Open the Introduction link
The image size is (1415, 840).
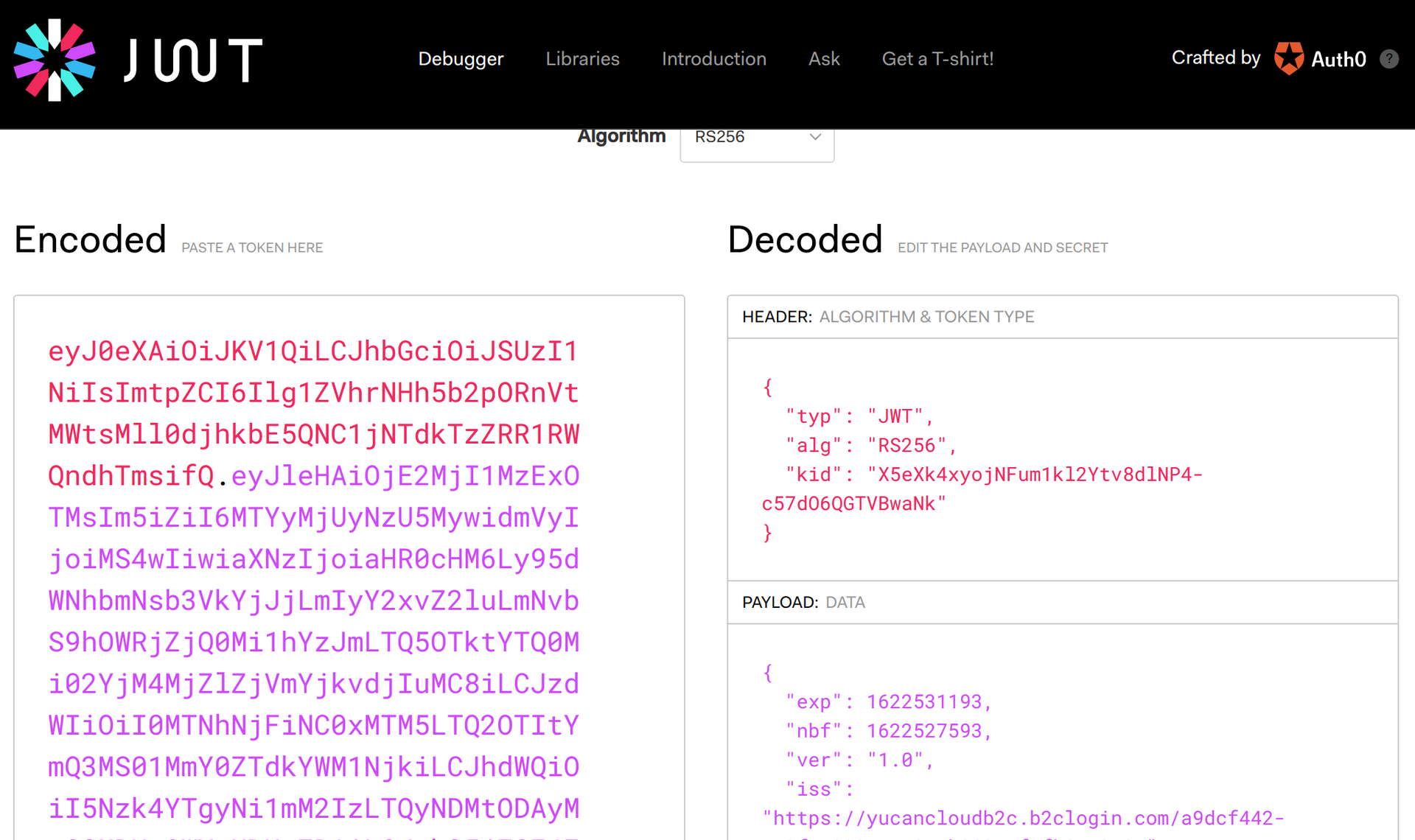coord(713,59)
